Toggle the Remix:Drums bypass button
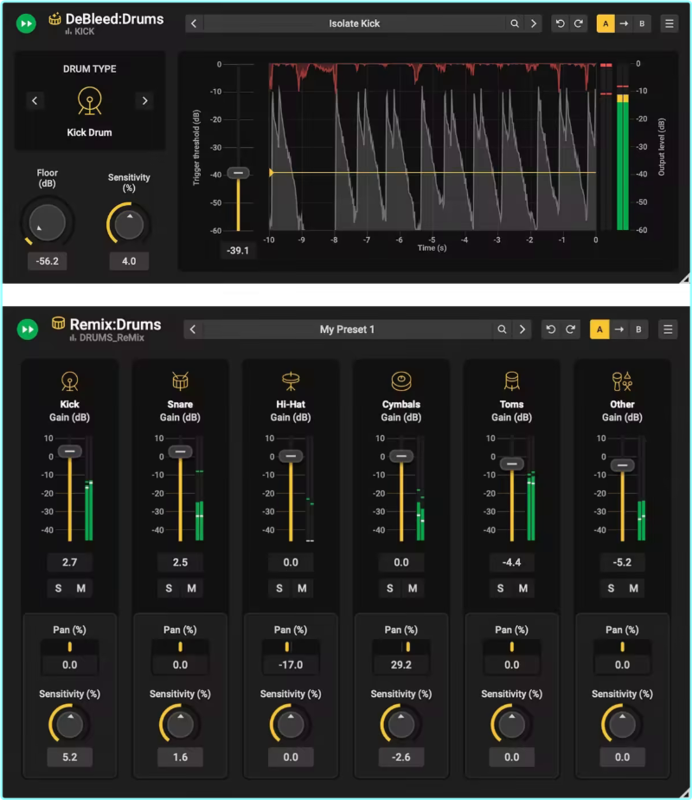 28,330
